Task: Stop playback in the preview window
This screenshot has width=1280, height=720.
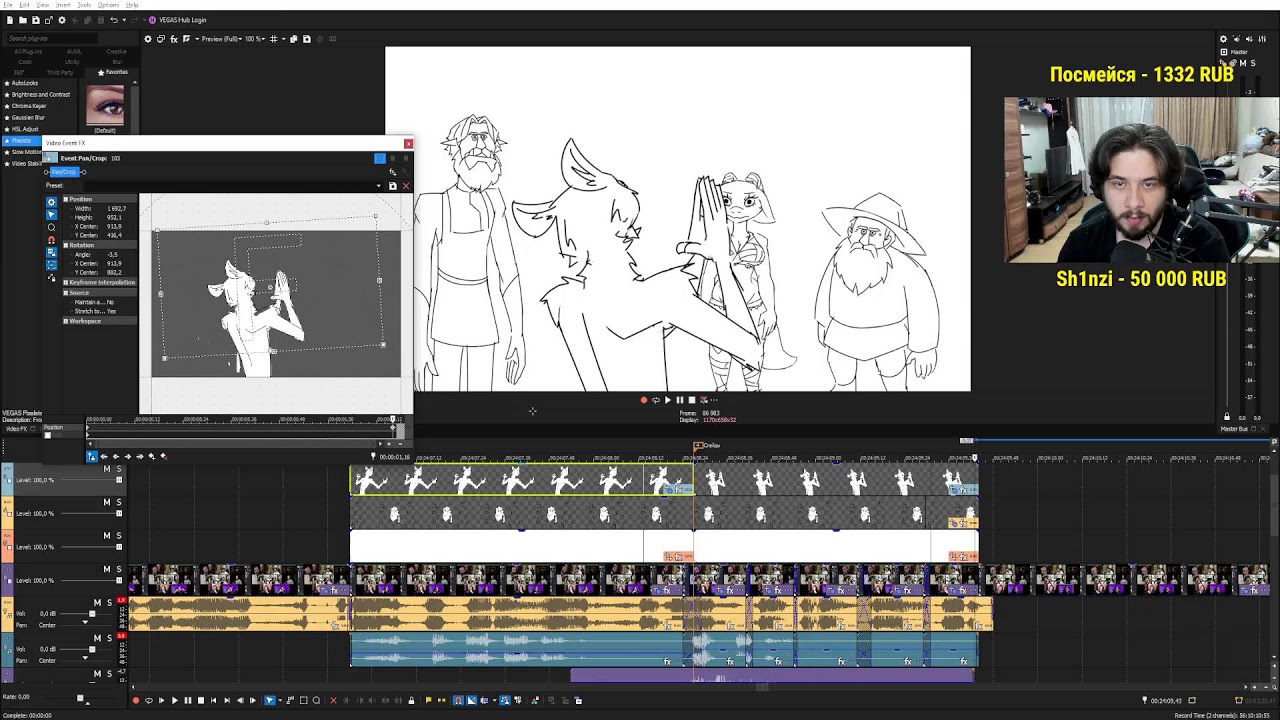Action: point(691,400)
